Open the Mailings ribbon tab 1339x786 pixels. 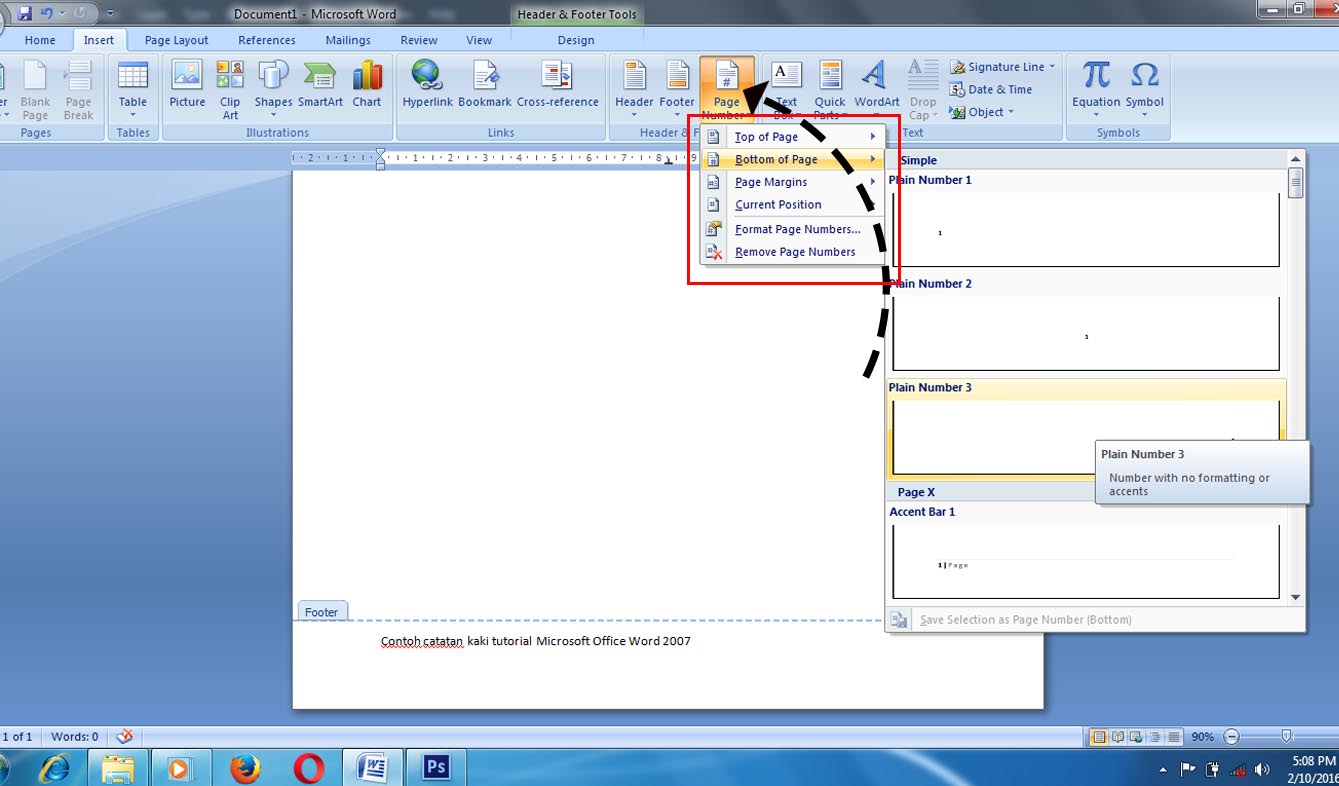point(348,40)
